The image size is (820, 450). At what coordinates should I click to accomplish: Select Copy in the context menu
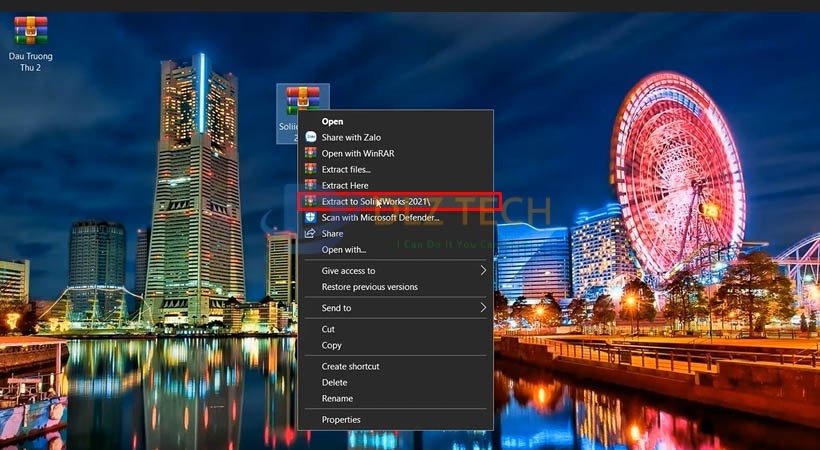pos(332,345)
